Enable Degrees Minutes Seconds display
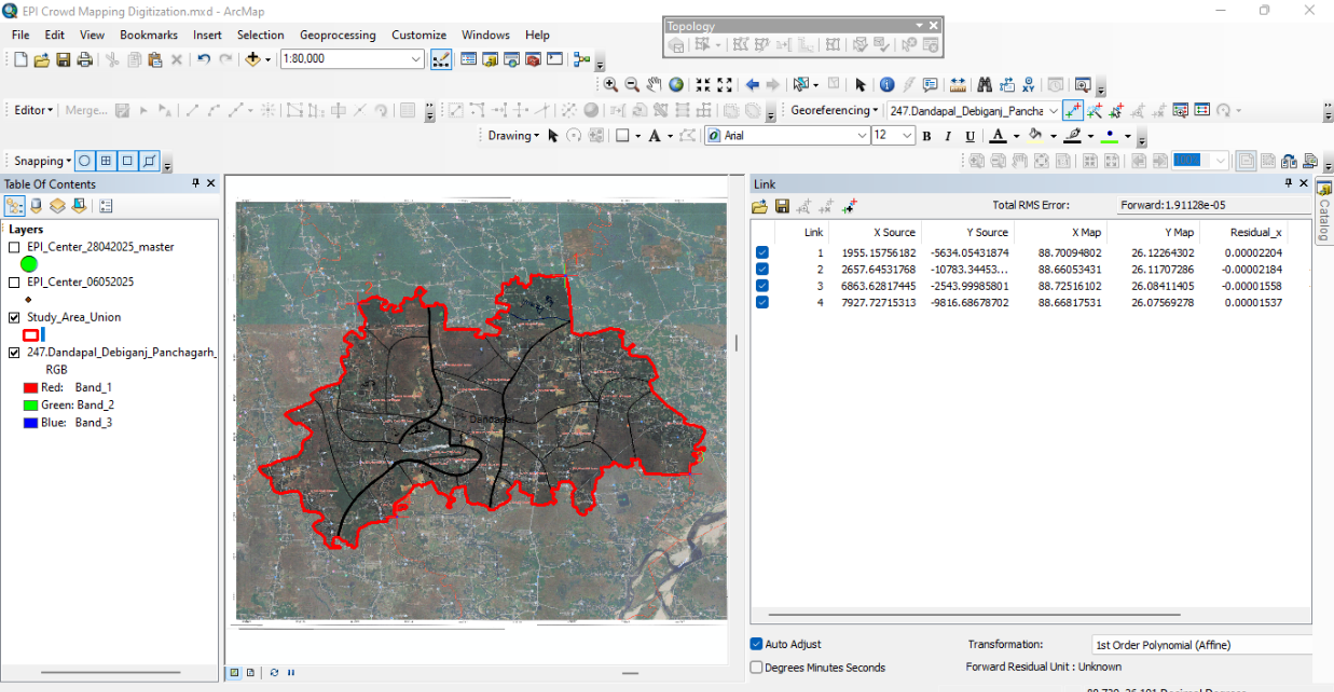 [x=756, y=667]
